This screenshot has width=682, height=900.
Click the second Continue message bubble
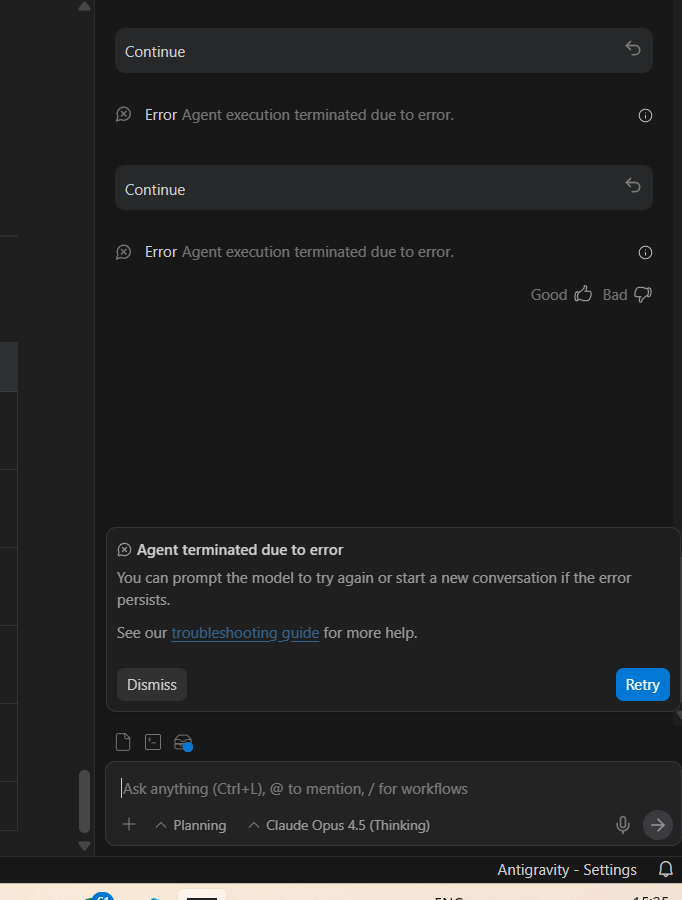click(x=383, y=188)
